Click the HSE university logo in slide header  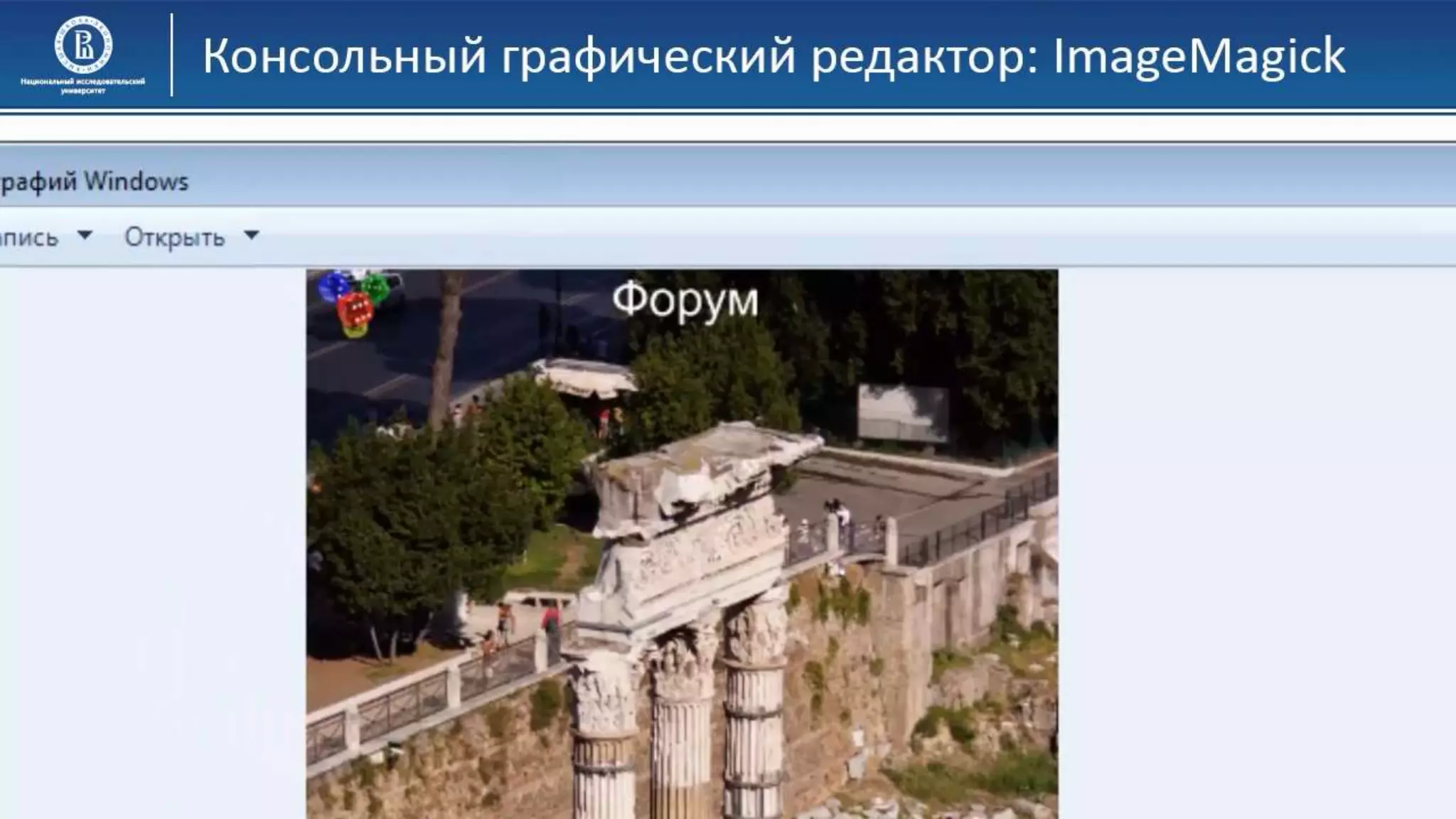tap(83, 45)
